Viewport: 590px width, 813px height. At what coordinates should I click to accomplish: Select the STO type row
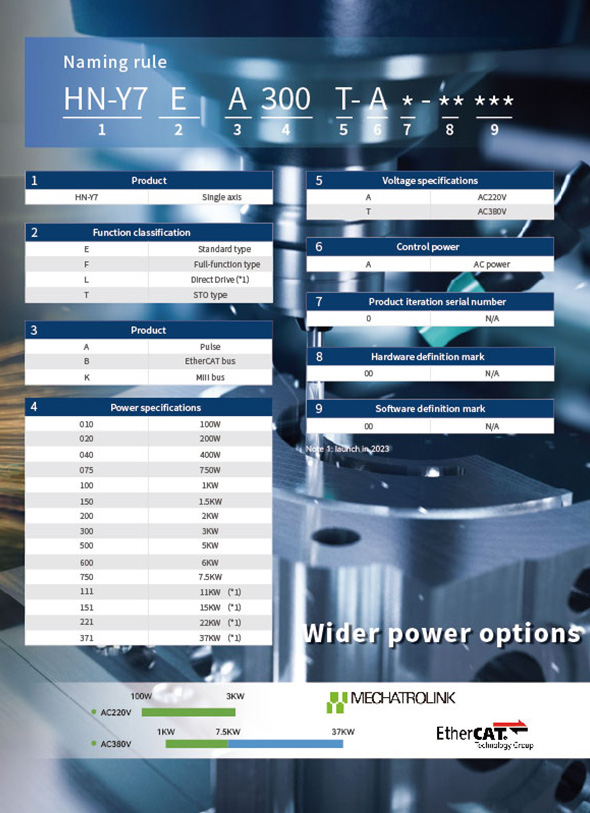click(149, 295)
